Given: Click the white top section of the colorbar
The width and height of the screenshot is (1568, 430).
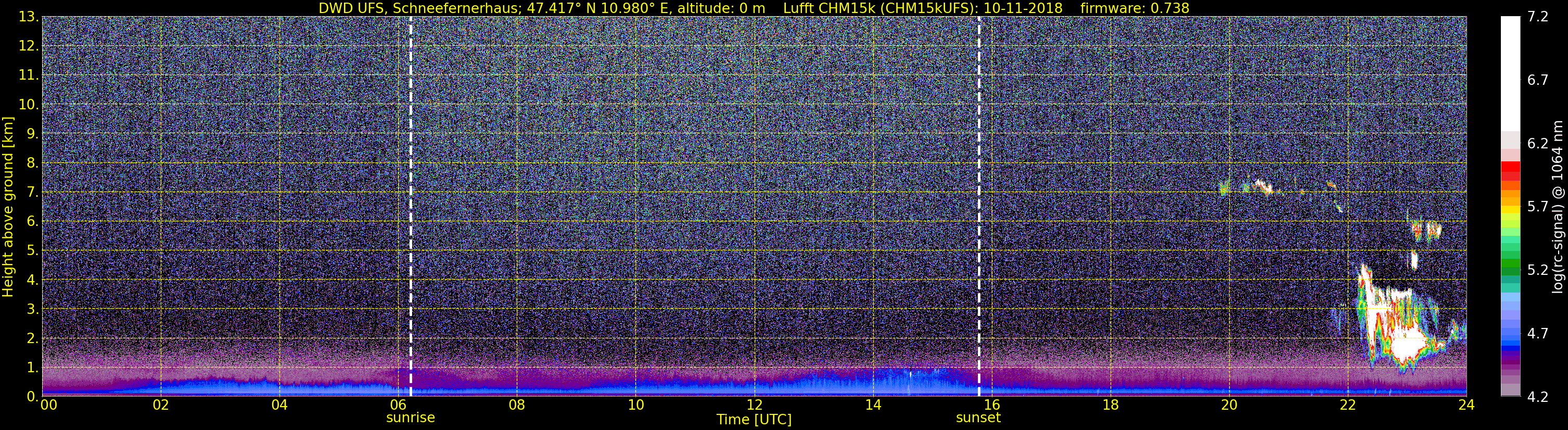Looking at the screenshot, I should (x=1511, y=73).
